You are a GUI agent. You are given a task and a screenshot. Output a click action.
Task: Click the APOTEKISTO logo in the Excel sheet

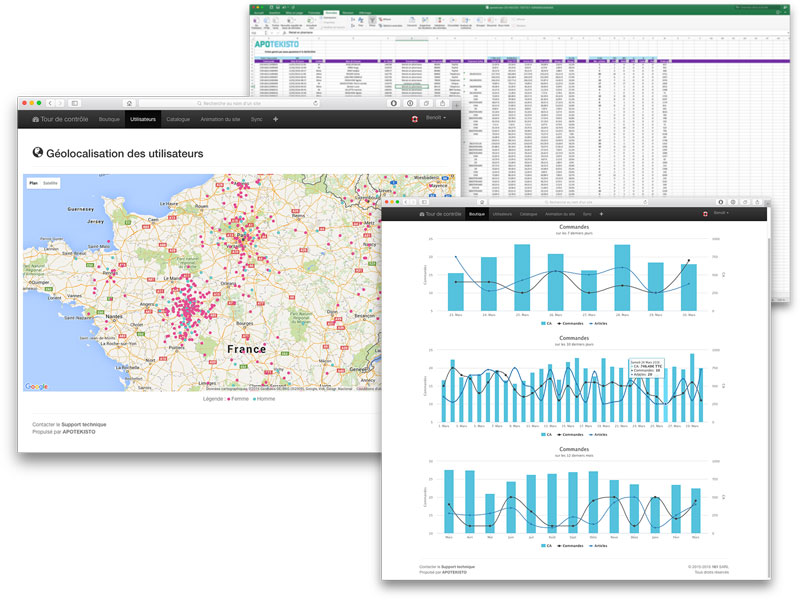click(277, 44)
